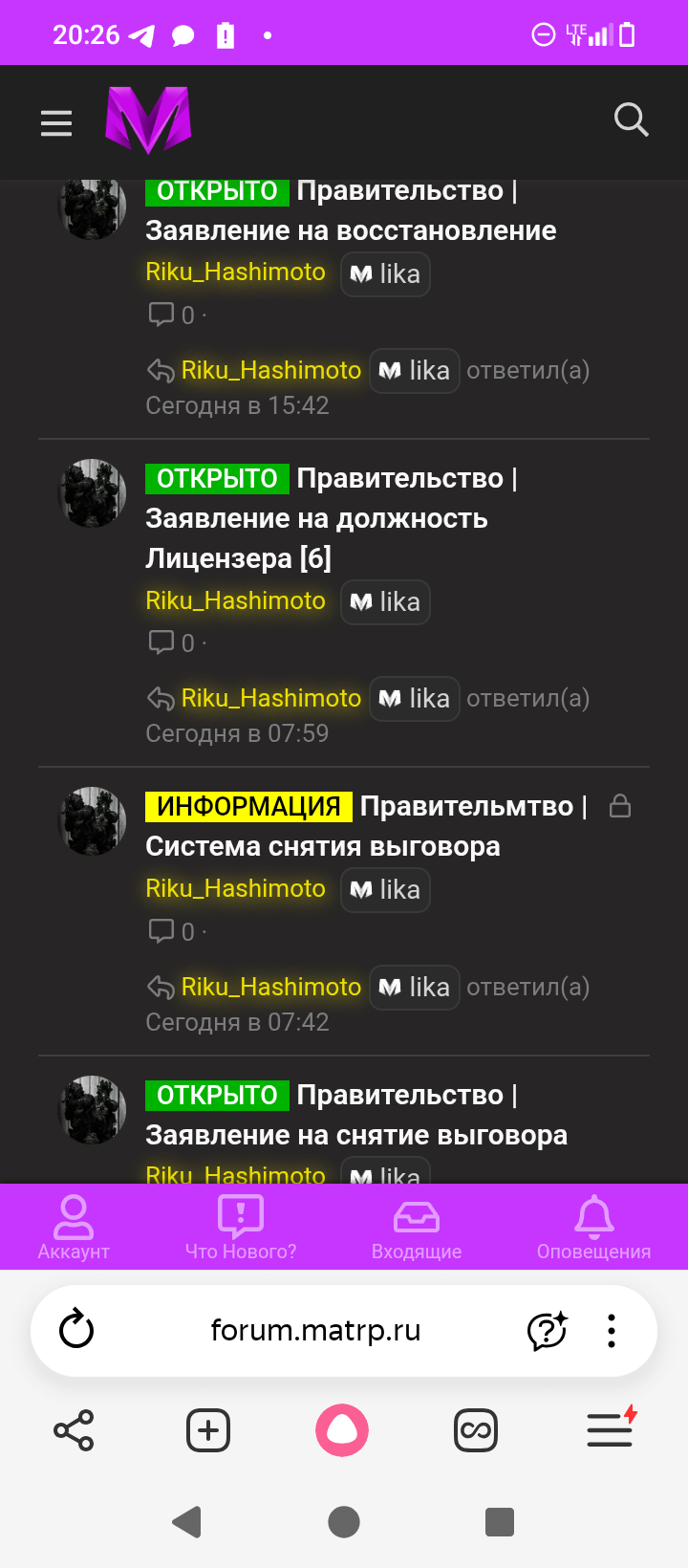The width and height of the screenshot is (688, 1568).
Task: Tap the share icon in browser bar
Action: click(74, 1430)
